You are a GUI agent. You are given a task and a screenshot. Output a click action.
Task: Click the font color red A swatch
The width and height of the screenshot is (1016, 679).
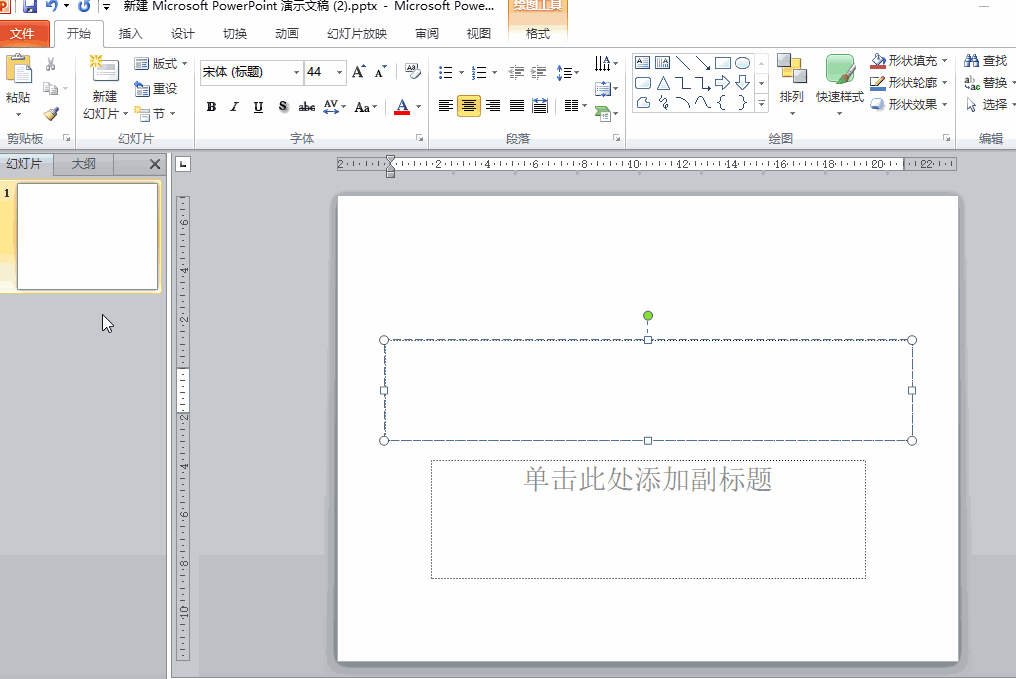[402, 107]
